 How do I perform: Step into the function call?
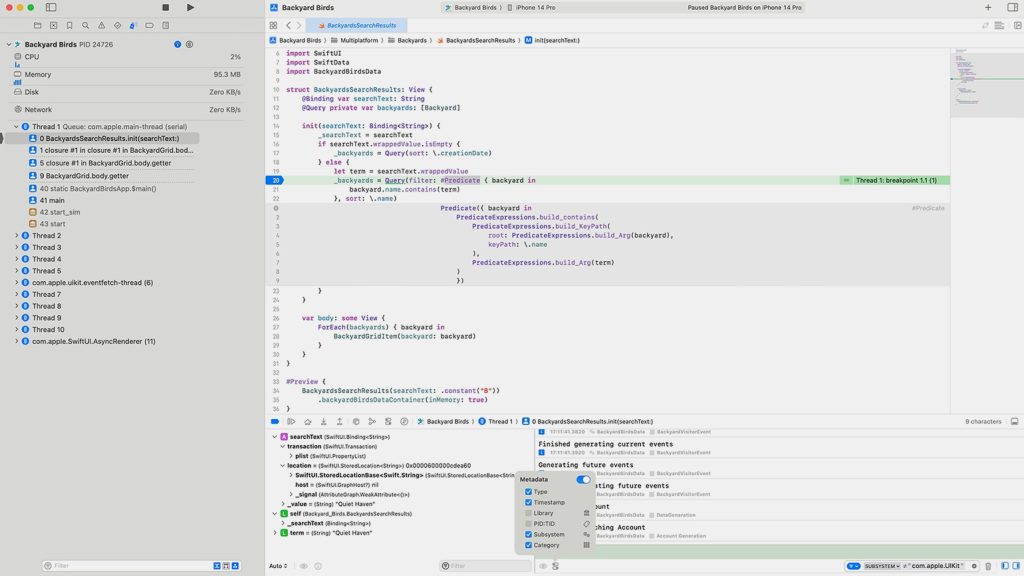coord(323,421)
